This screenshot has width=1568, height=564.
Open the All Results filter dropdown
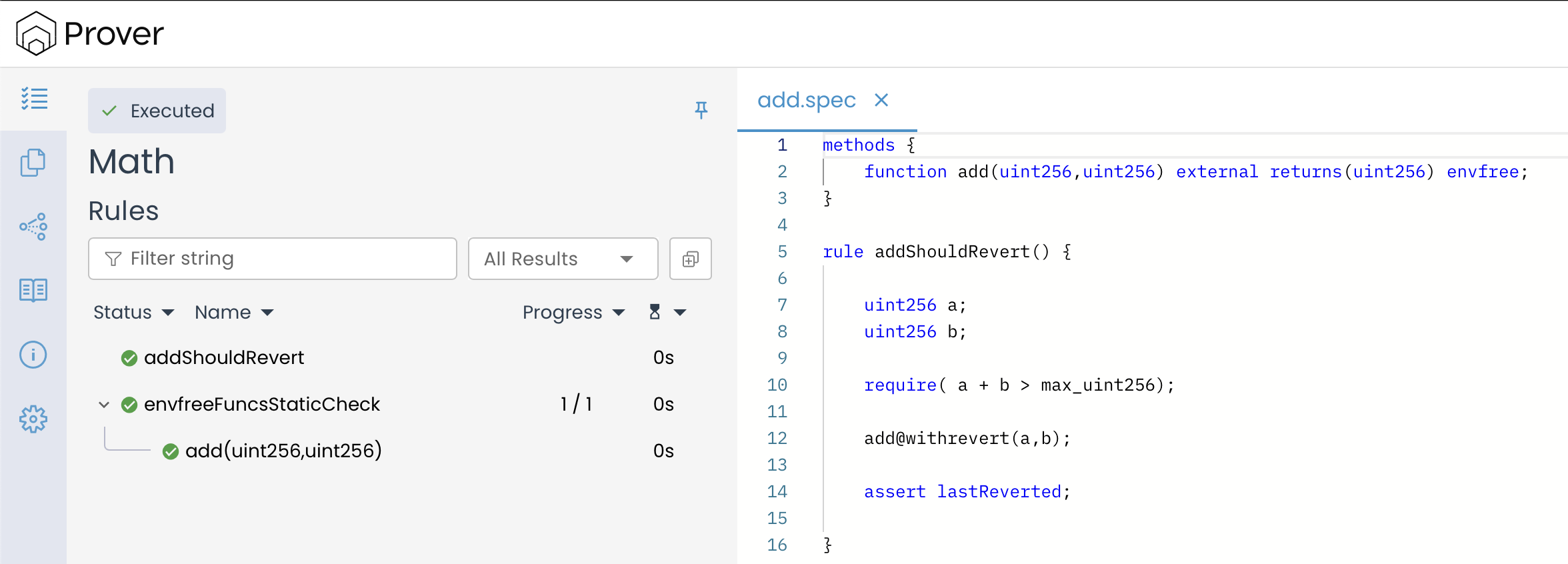(x=563, y=259)
